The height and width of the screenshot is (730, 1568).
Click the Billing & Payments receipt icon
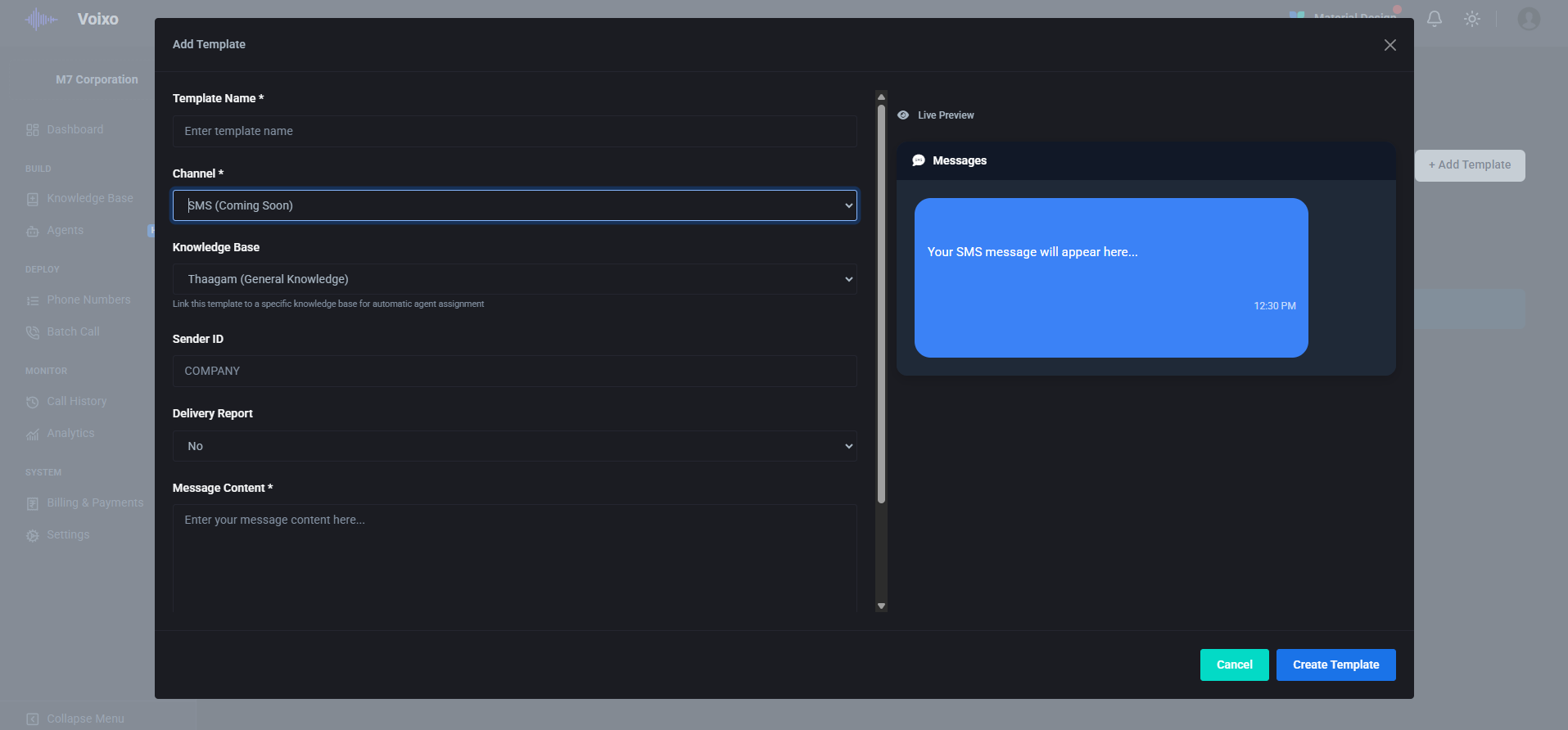[33, 503]
